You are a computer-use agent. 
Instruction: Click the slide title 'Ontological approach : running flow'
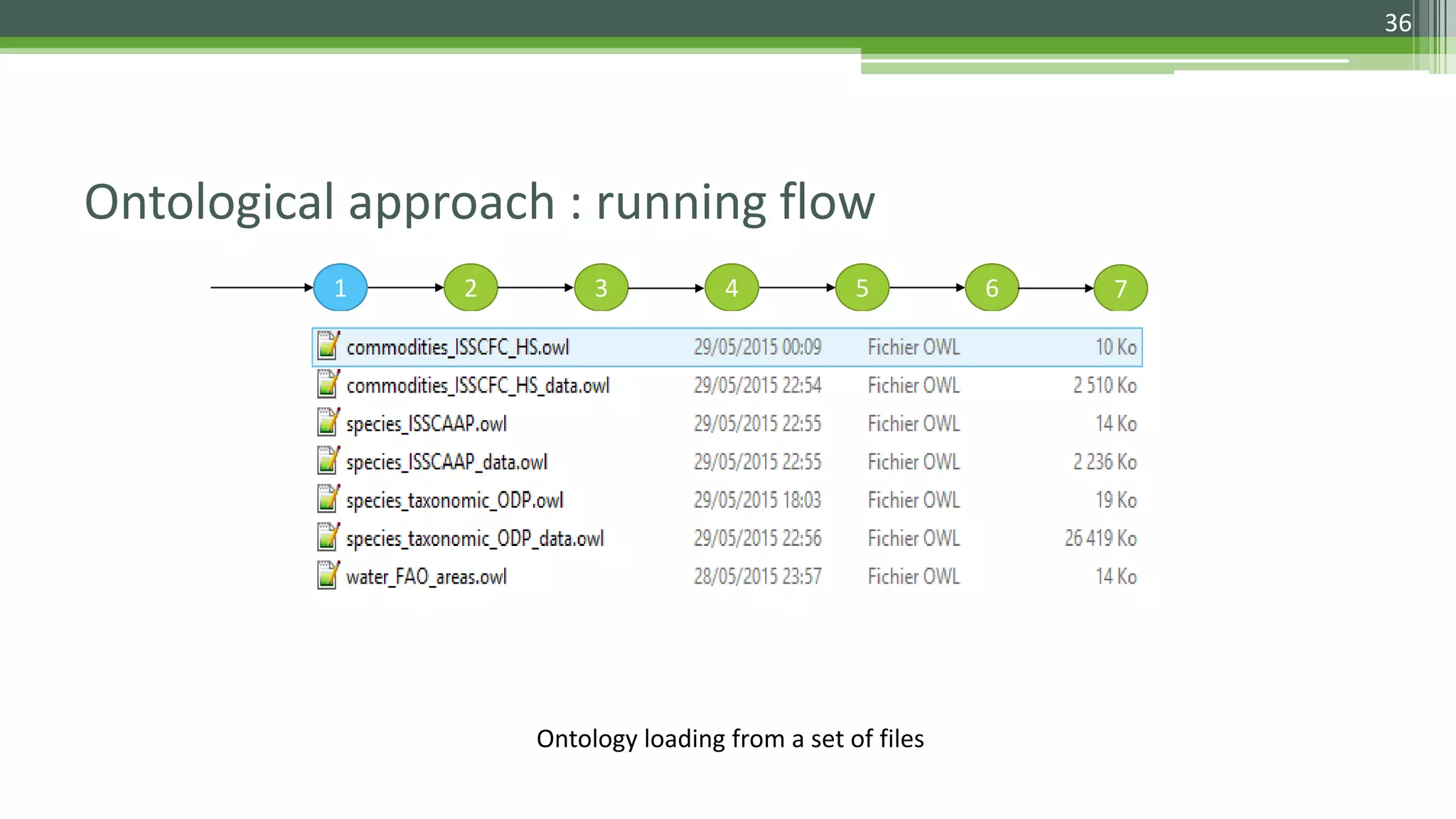coord(480,203)
